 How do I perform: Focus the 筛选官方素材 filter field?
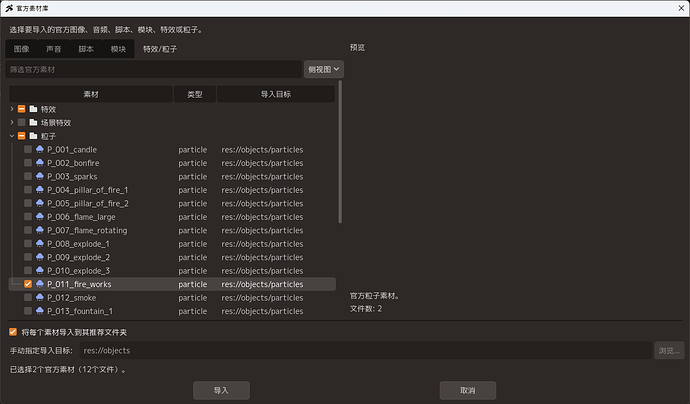pos(154,69)
